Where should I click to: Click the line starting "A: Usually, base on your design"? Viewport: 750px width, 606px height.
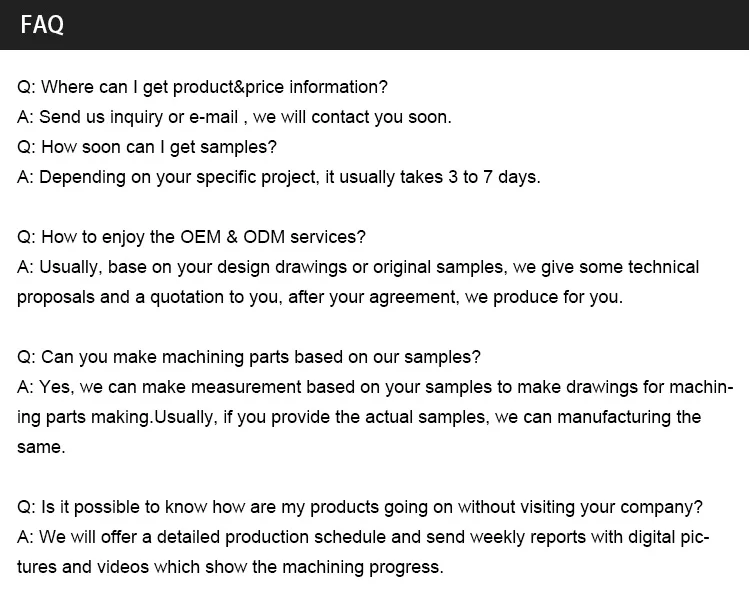tap(358, 267)
